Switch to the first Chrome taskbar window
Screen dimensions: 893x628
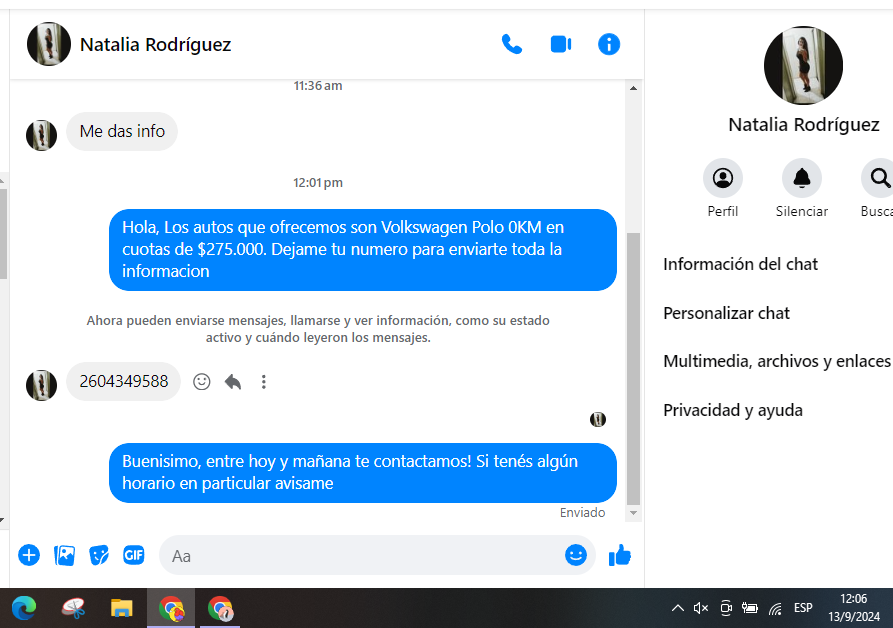171,608
